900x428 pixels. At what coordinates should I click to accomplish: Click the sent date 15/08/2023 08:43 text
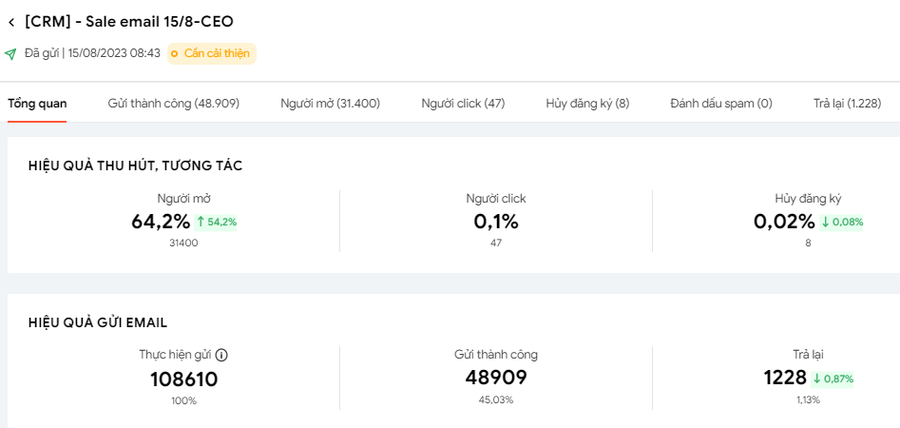point(114,54)
